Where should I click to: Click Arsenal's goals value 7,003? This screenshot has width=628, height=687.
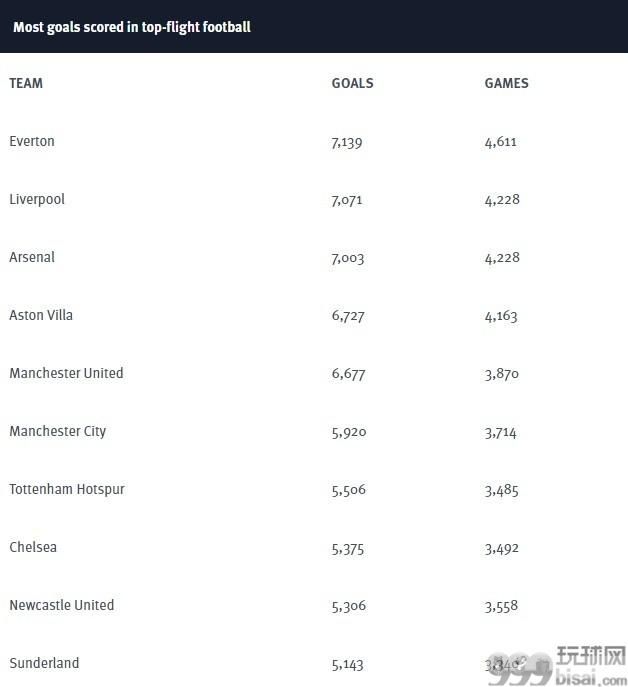pyautogui.click(x=348, y=258)
